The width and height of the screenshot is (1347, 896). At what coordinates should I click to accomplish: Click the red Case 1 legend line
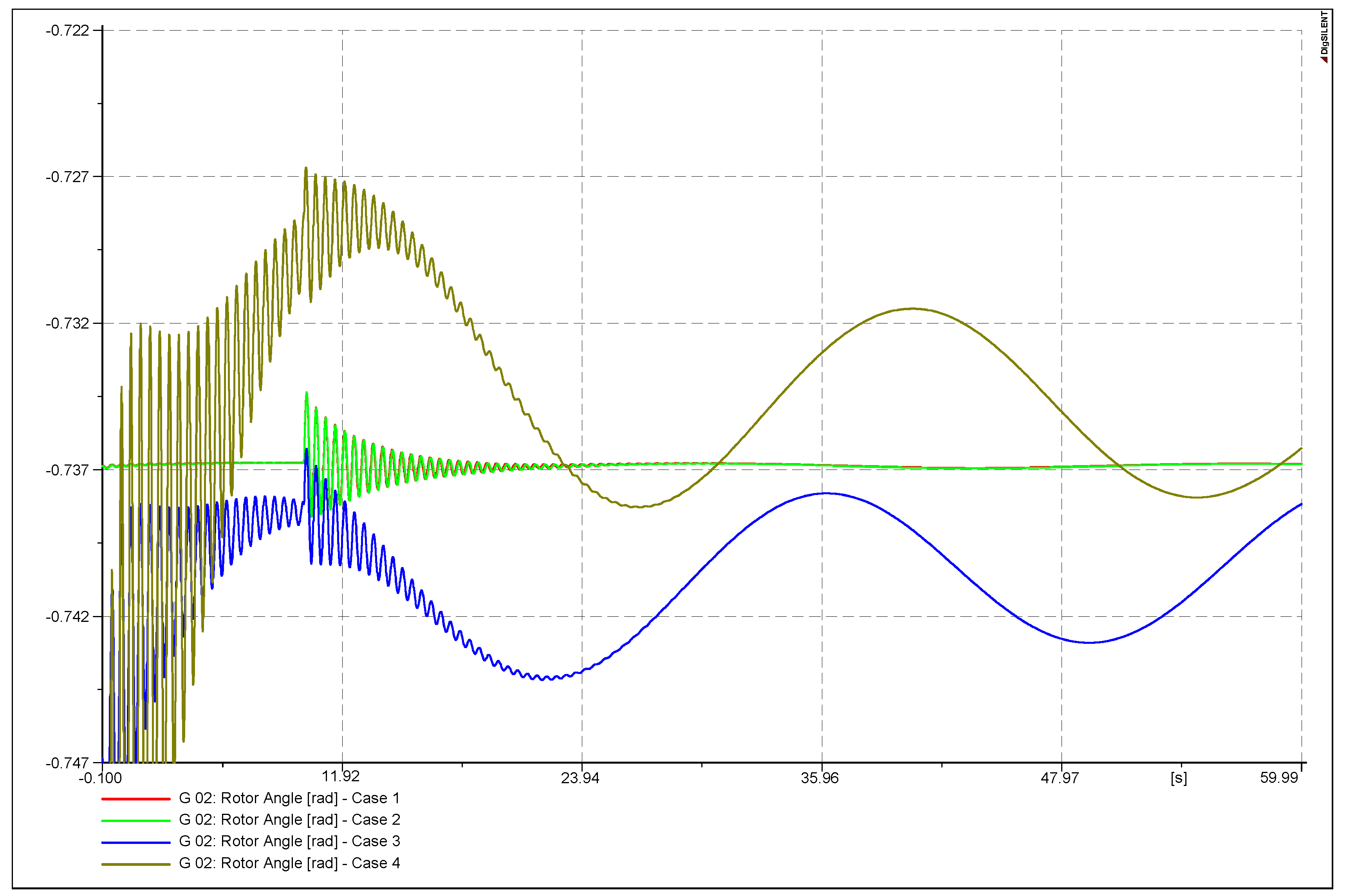pos(135,799)
